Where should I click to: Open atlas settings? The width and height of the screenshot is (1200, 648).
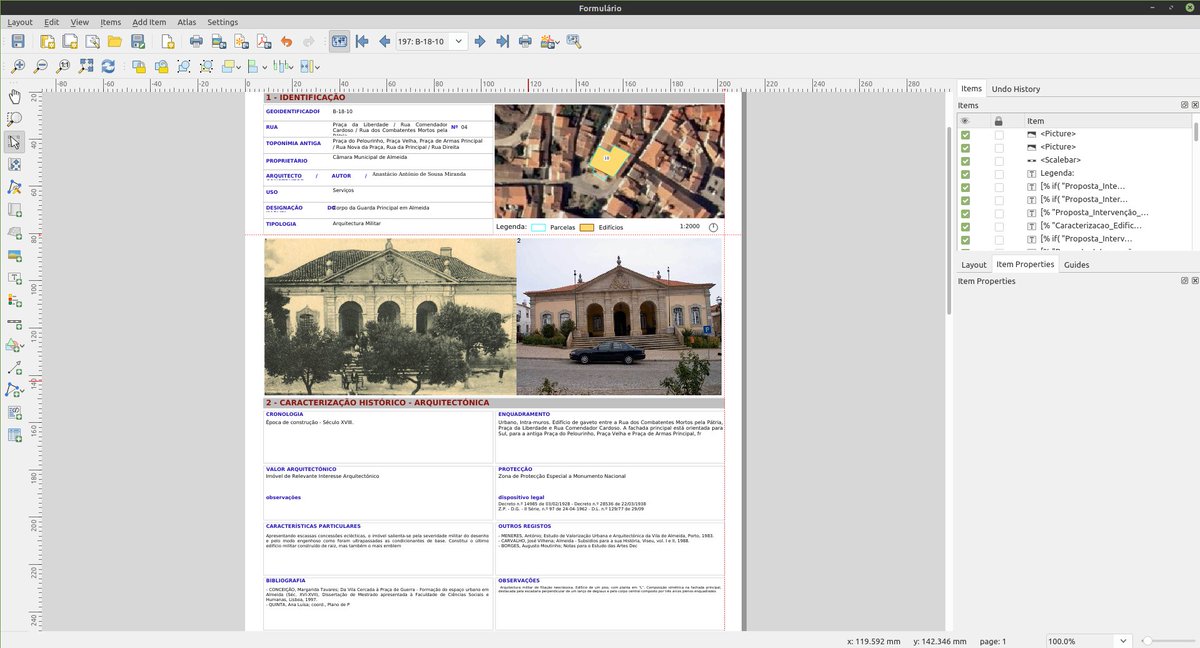pos(574,41)
